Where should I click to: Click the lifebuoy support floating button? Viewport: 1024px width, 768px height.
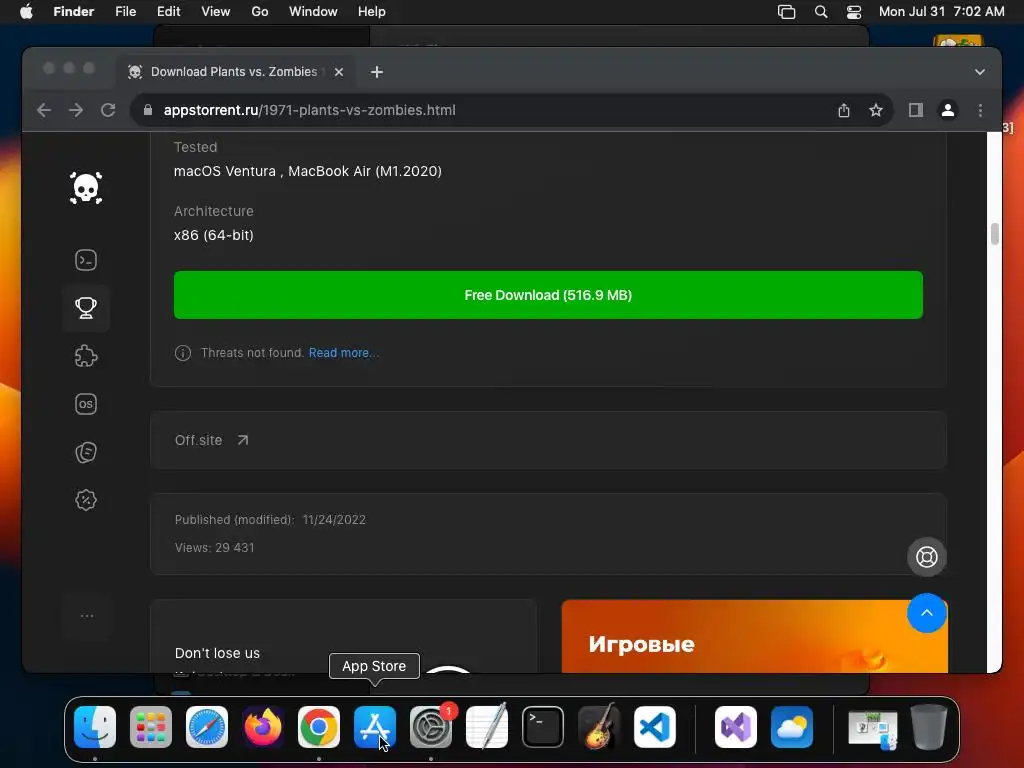point(926,557)
